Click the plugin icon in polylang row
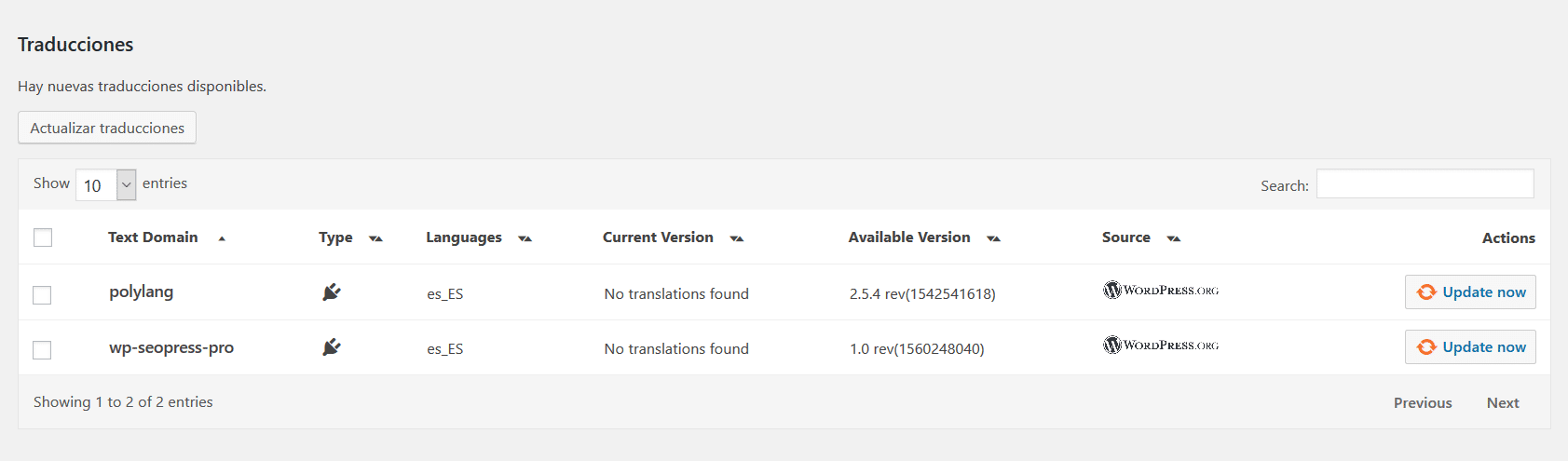 pyautogui.click(x=331, y=292)
